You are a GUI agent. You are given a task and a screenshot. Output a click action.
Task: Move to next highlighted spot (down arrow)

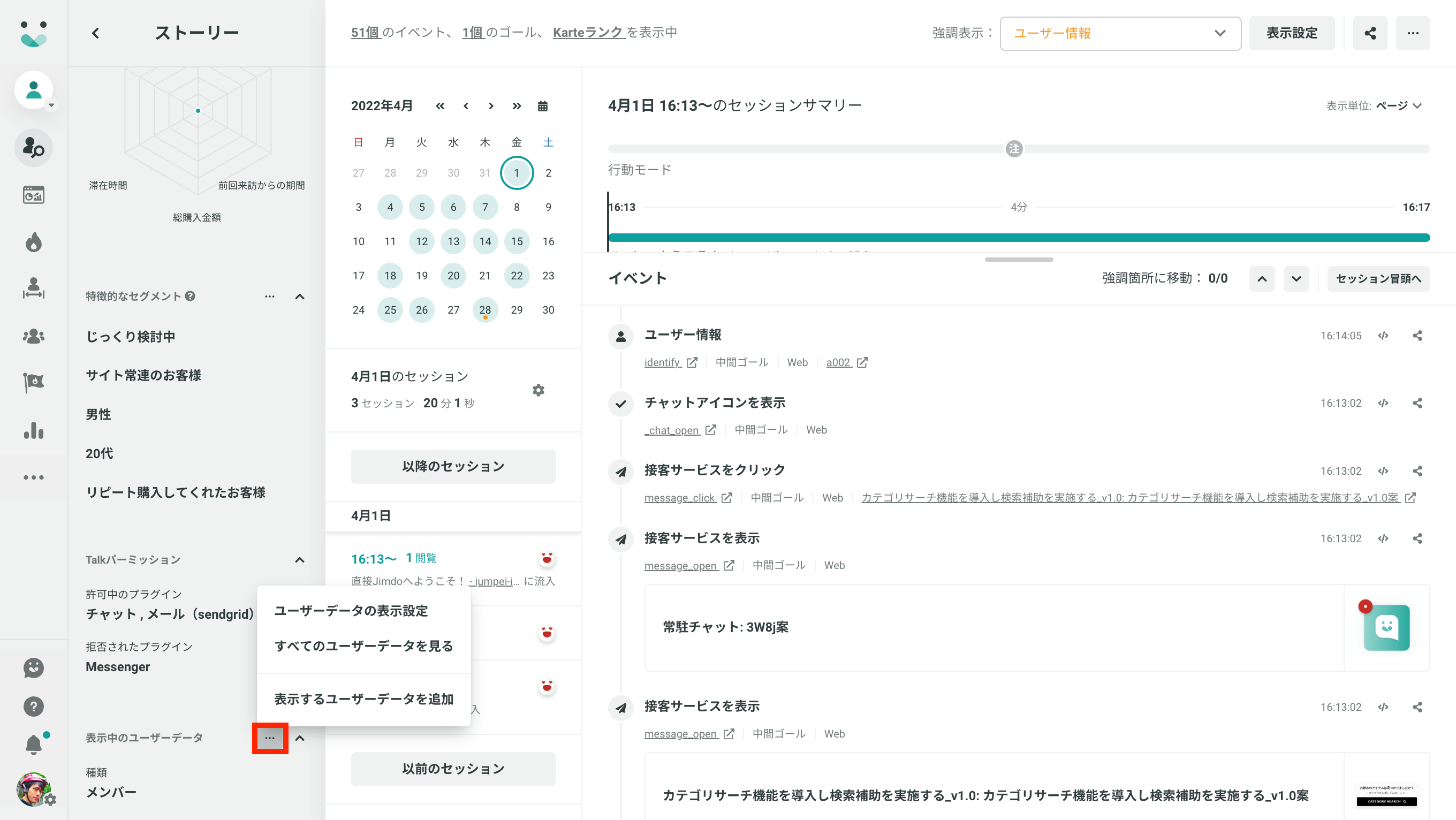[x=1296, y=279]
